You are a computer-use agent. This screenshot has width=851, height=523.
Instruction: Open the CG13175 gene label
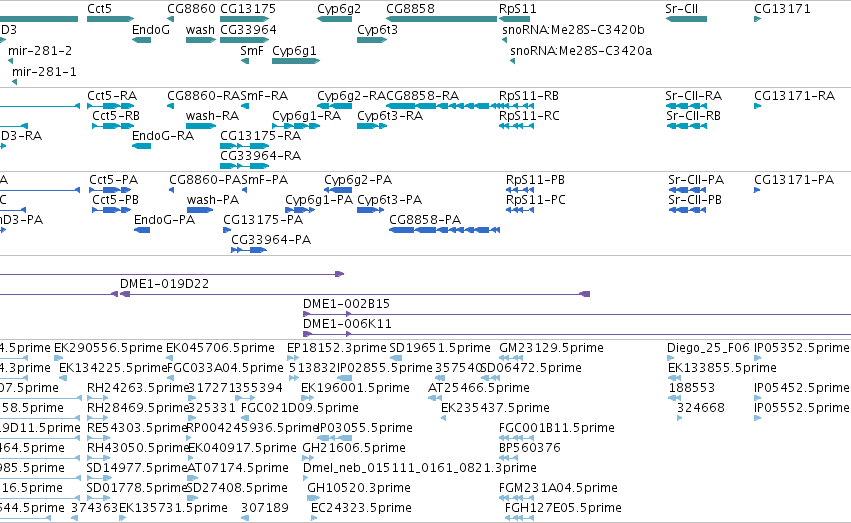248,9
